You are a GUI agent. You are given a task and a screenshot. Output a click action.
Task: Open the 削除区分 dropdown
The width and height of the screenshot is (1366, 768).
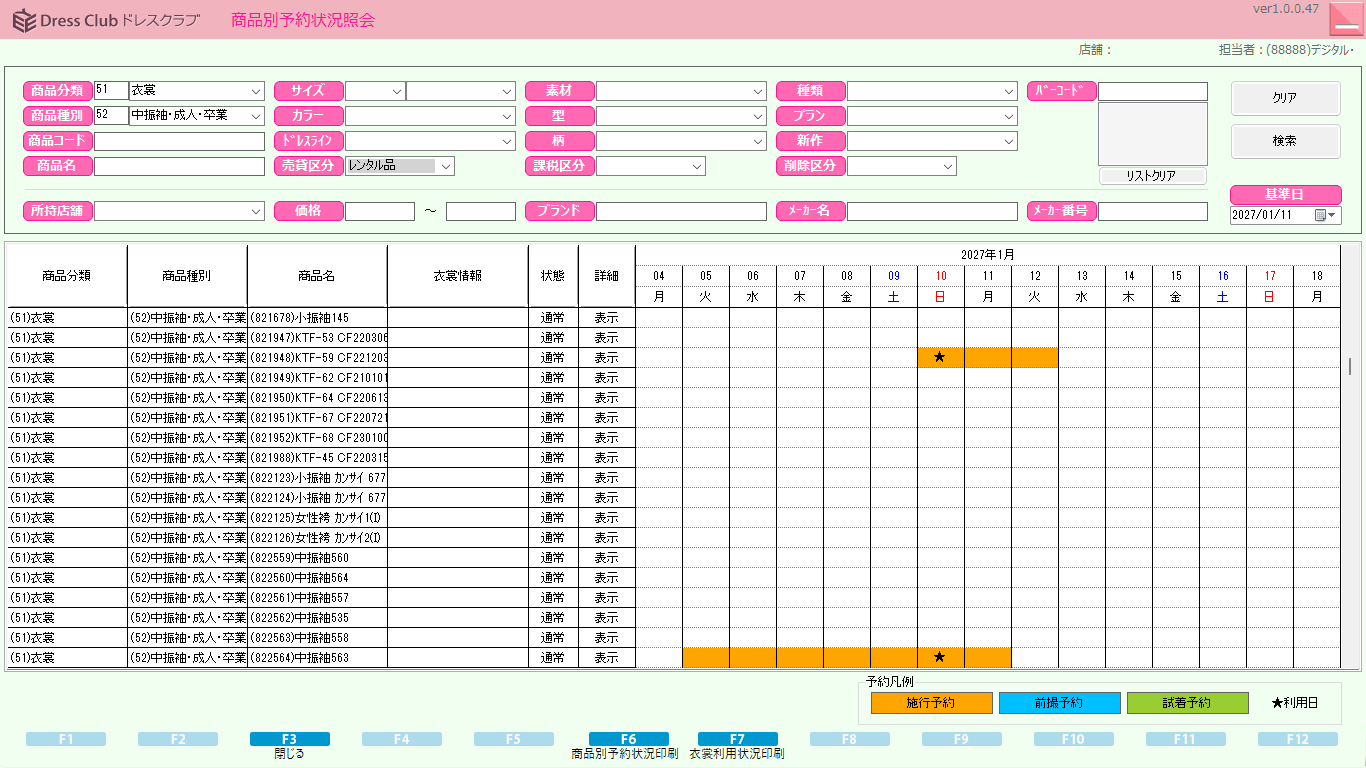pyautogui.click(x=948, y=166)
